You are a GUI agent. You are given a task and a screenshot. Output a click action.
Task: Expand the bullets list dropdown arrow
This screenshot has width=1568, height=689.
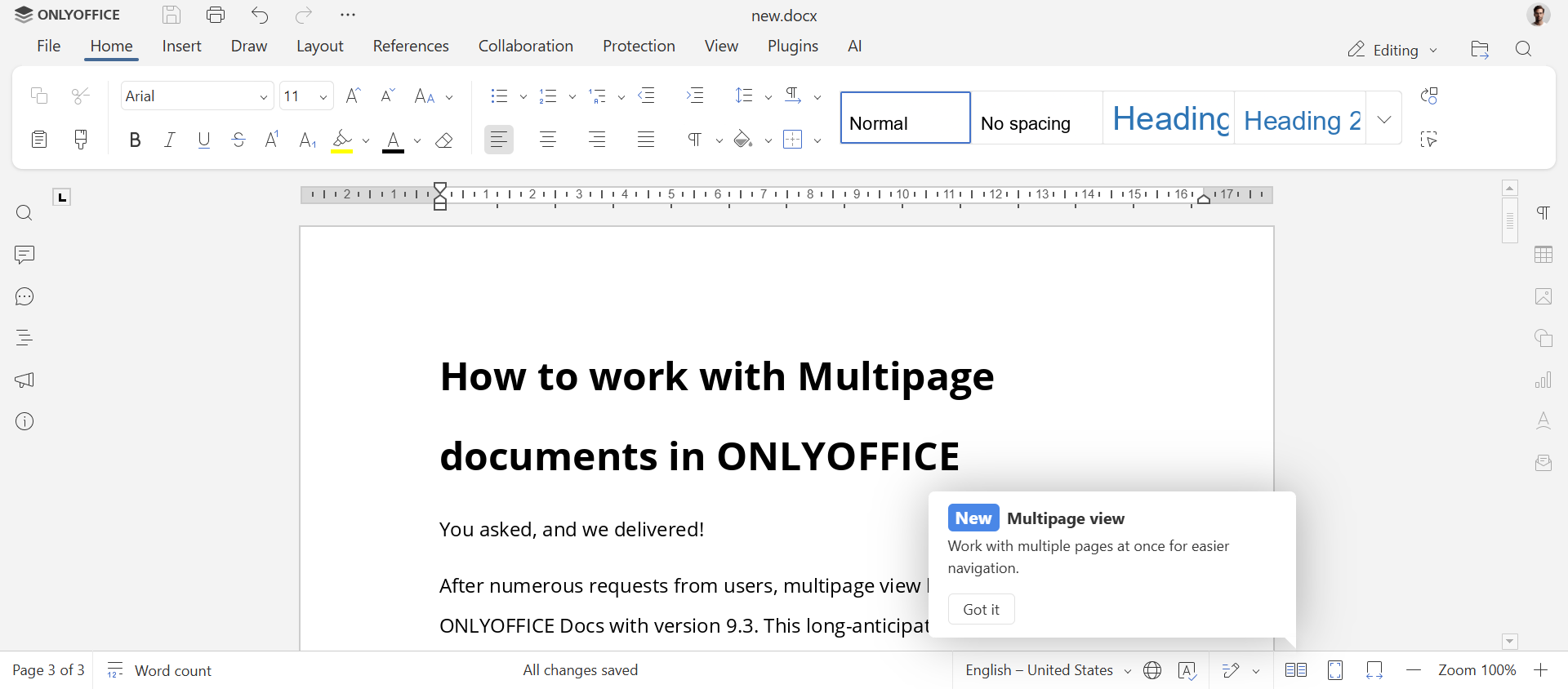click(523, 96)
